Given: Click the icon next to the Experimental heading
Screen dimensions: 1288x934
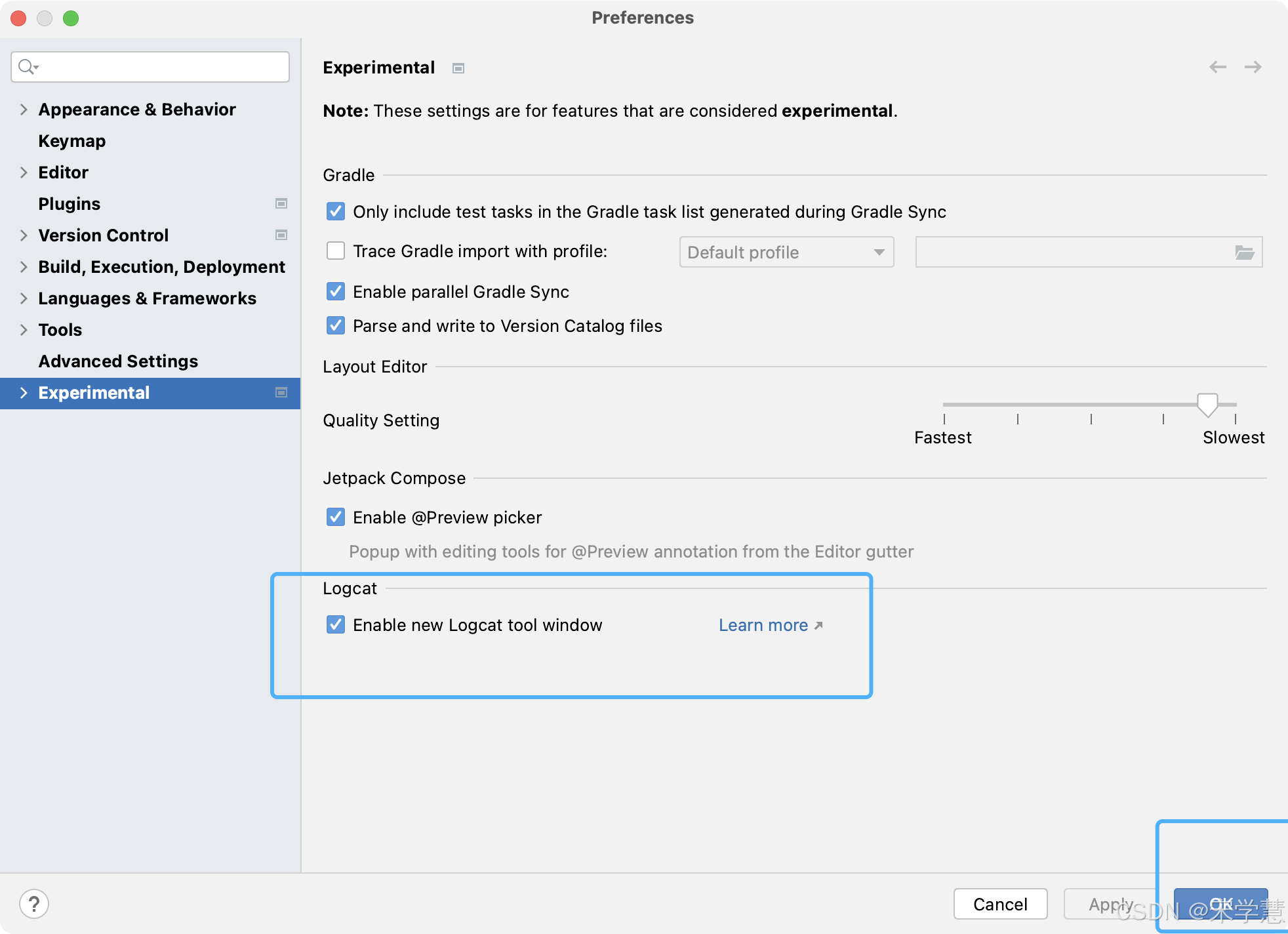Looking at the screenshot, I should point(458,68).
